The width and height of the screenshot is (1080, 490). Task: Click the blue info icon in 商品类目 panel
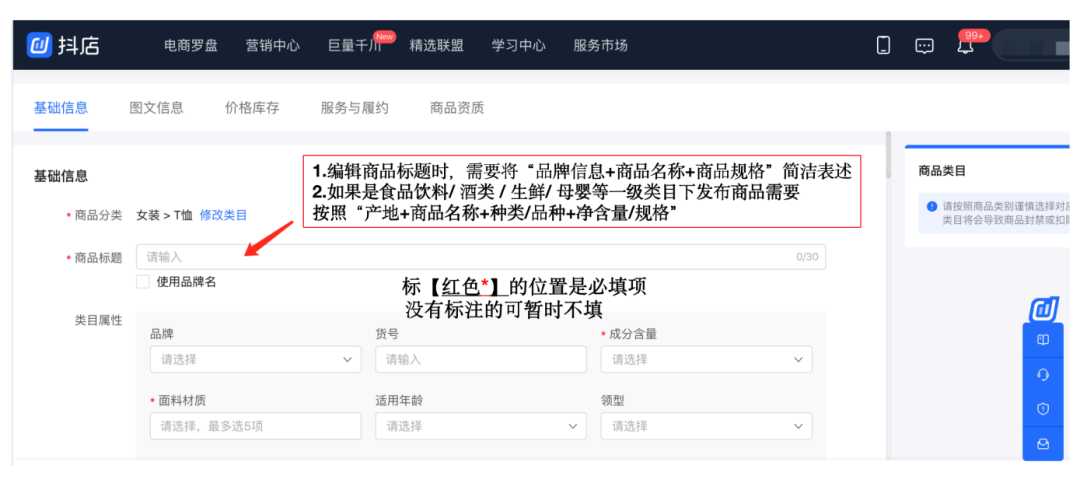(x=931, y=205)
